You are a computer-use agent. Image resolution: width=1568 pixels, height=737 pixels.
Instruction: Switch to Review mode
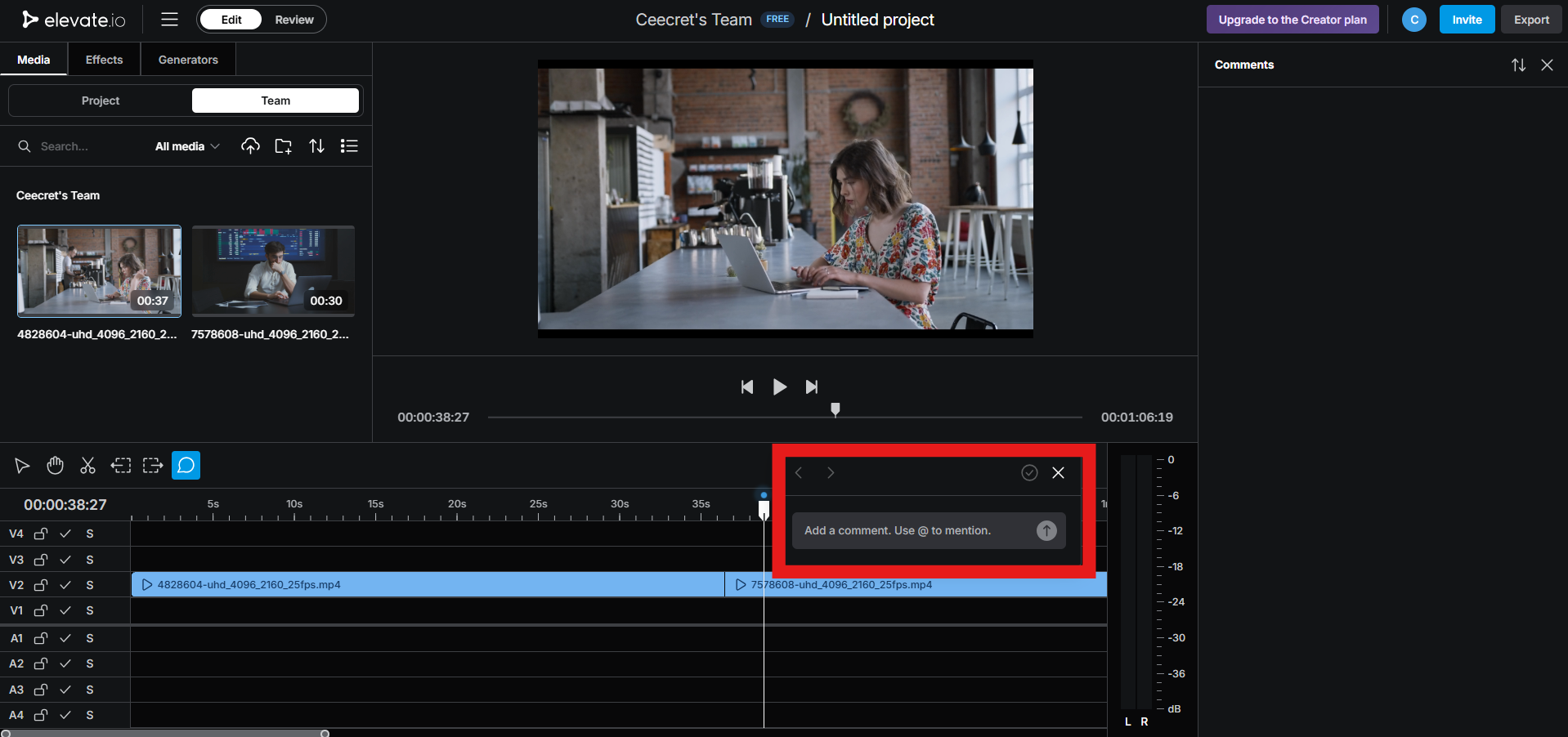(293, 19)
